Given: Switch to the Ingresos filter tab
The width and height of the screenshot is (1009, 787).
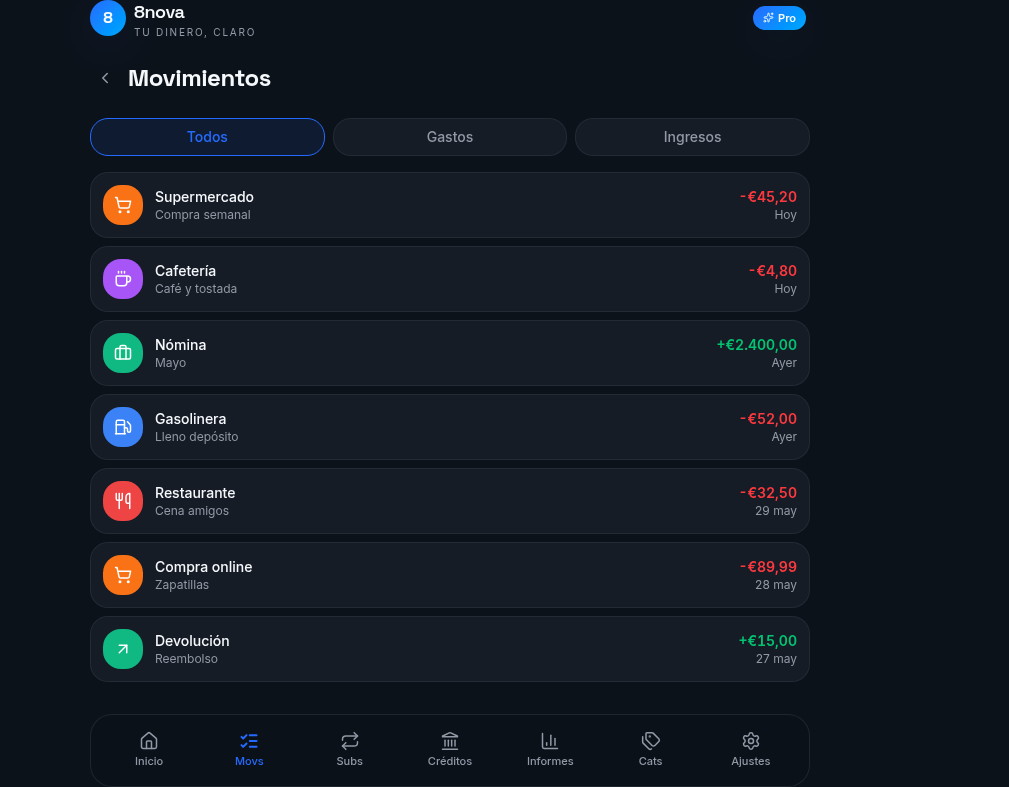Looking at the screenshot, I should click(692, 137).
